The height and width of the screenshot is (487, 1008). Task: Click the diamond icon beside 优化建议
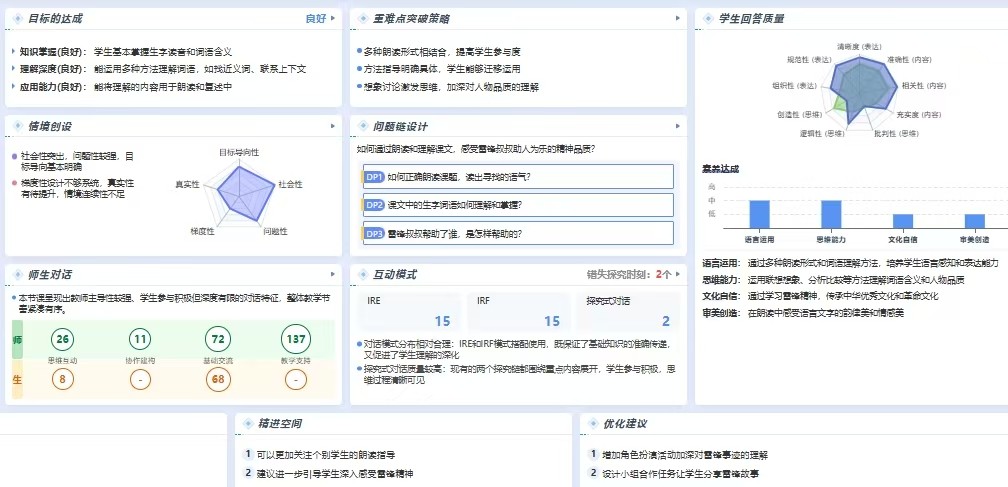pyautogui.click(x=593, y=424)
